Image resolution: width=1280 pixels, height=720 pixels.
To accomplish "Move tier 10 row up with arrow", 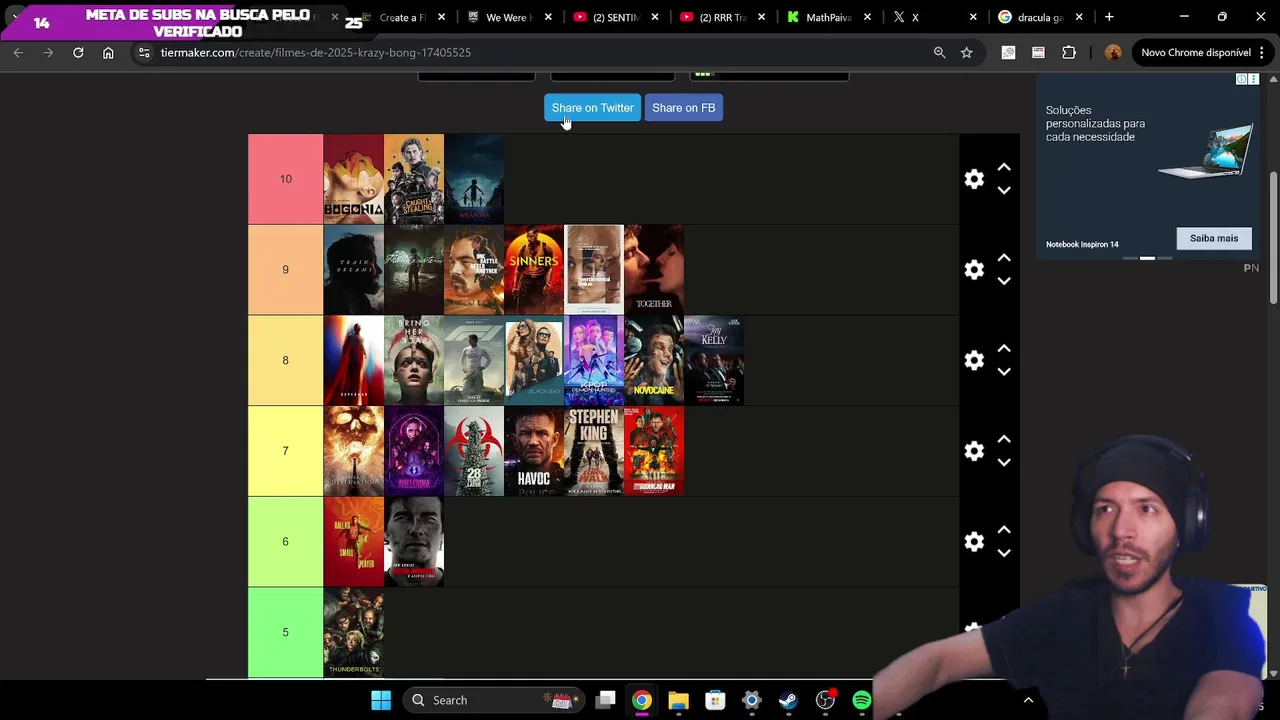I will point(1004,168).
